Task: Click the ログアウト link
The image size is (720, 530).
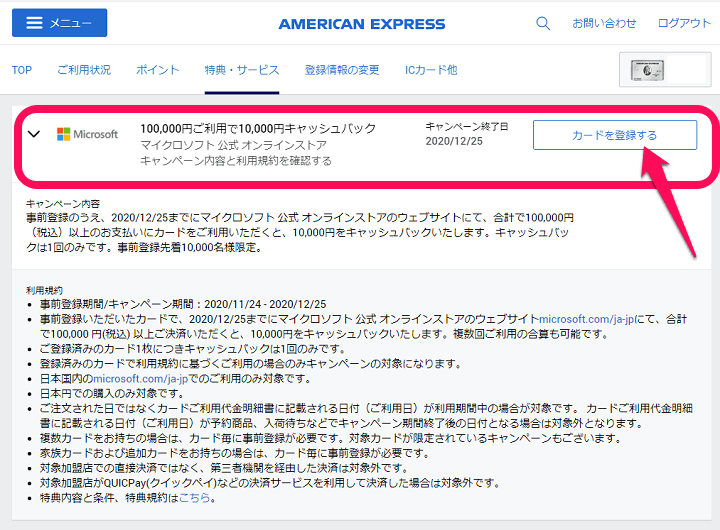Action: click(x=684, y=23)
